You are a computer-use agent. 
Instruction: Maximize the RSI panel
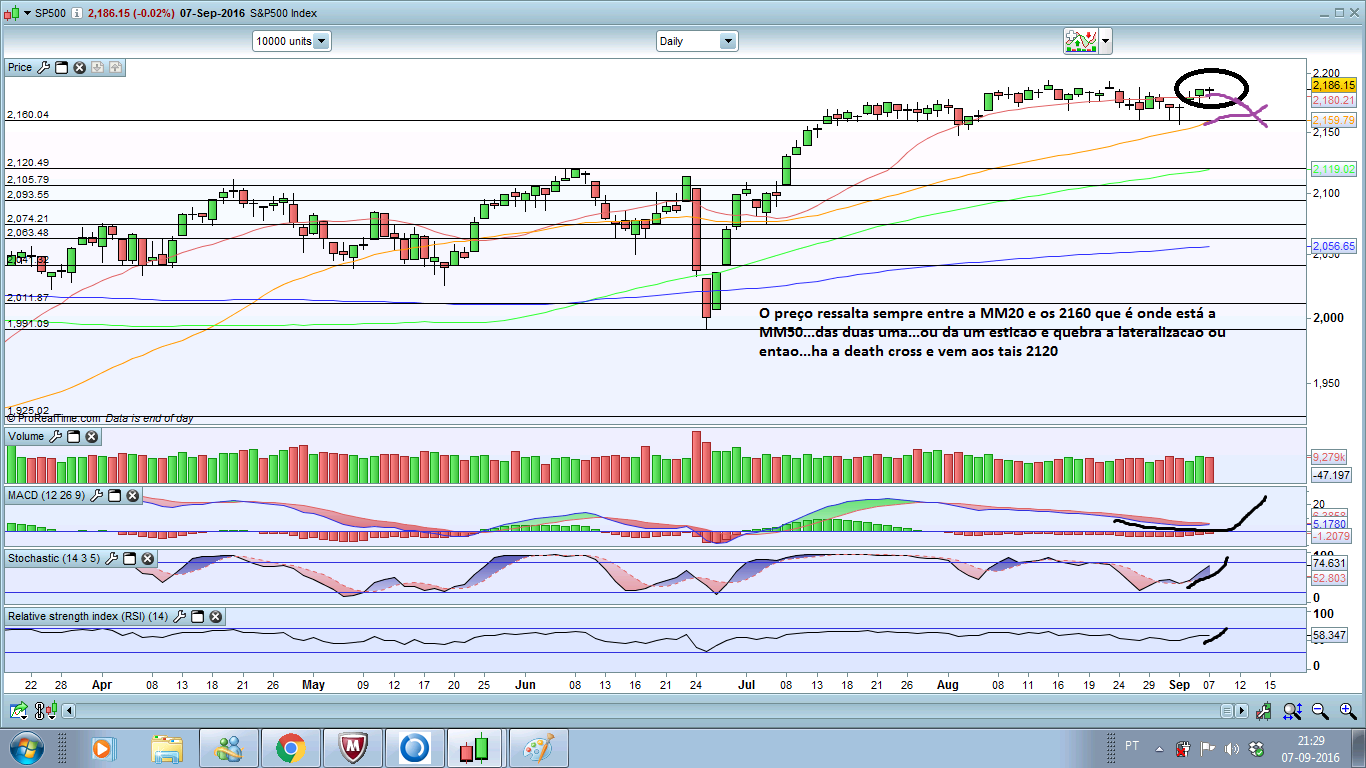(197, 617)
